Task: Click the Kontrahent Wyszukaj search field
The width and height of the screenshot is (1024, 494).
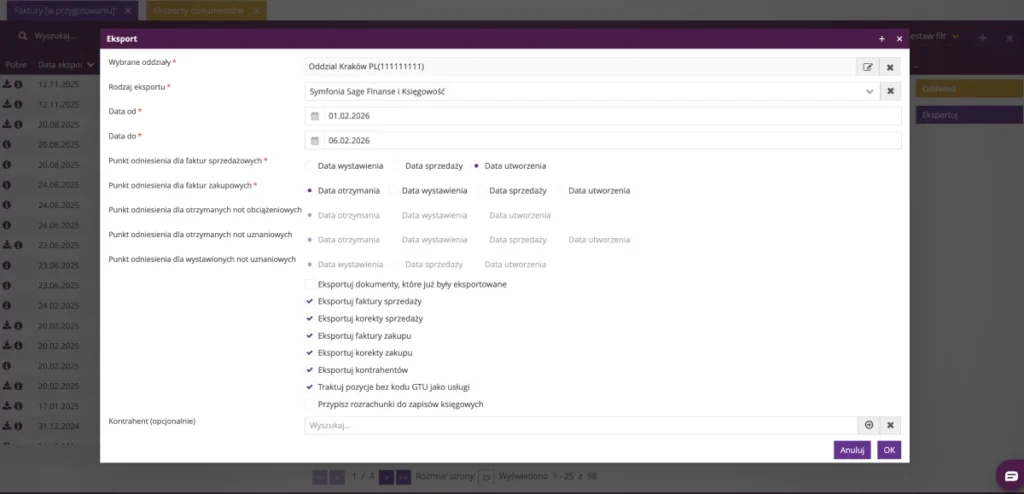Action: (x=581, y=425)
